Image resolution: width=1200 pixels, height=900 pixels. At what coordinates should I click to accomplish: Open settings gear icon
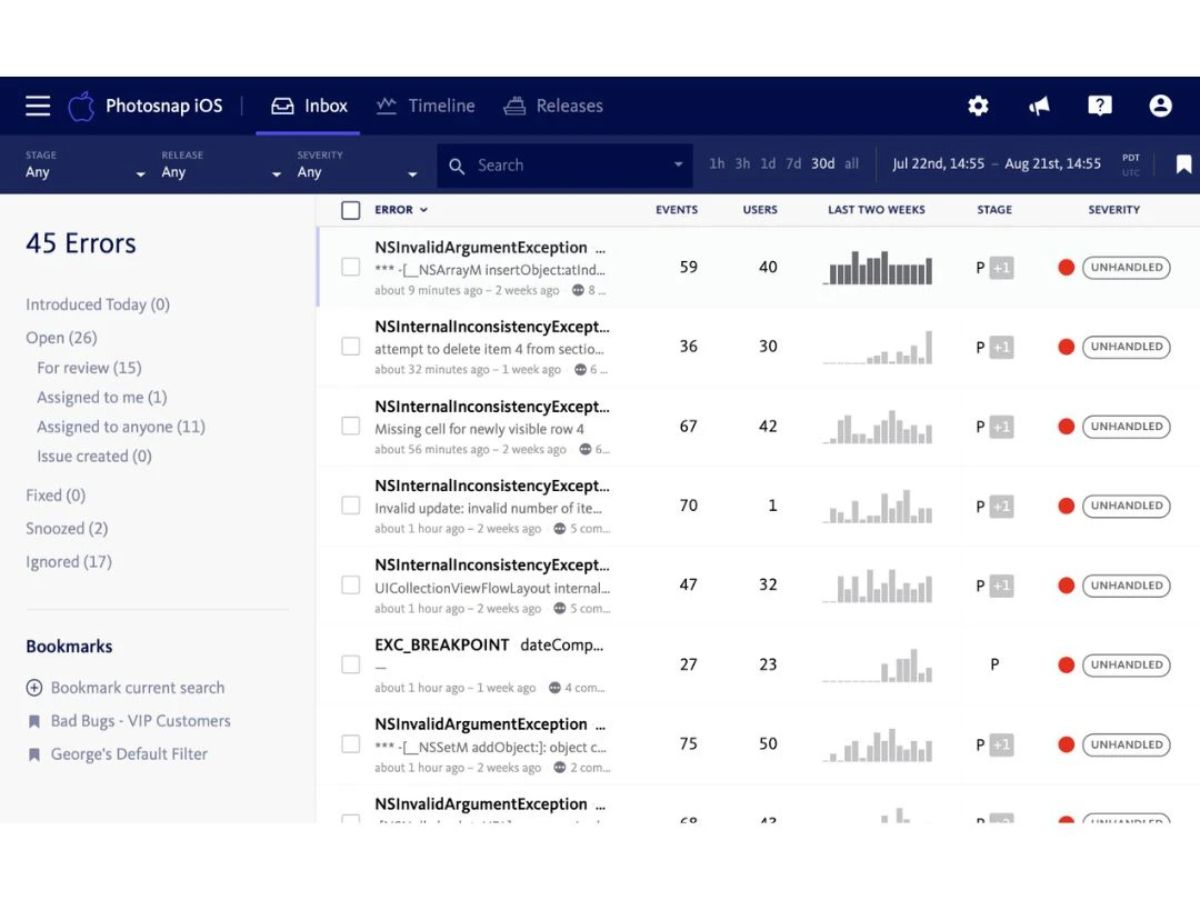[978, 106]
